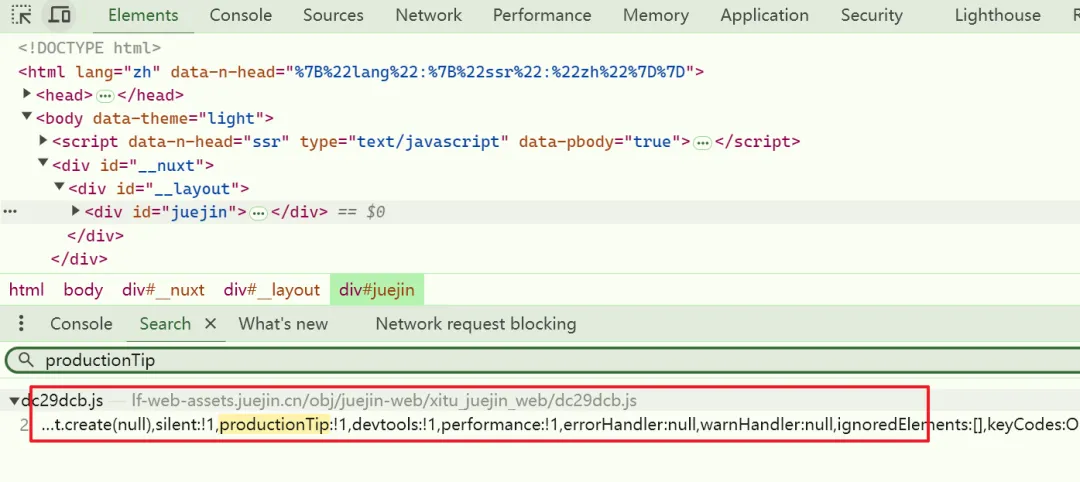This screenshot has width=1080, height=482.
Task: Select the div id="__layout" row
Action: (x=158, y=189)
